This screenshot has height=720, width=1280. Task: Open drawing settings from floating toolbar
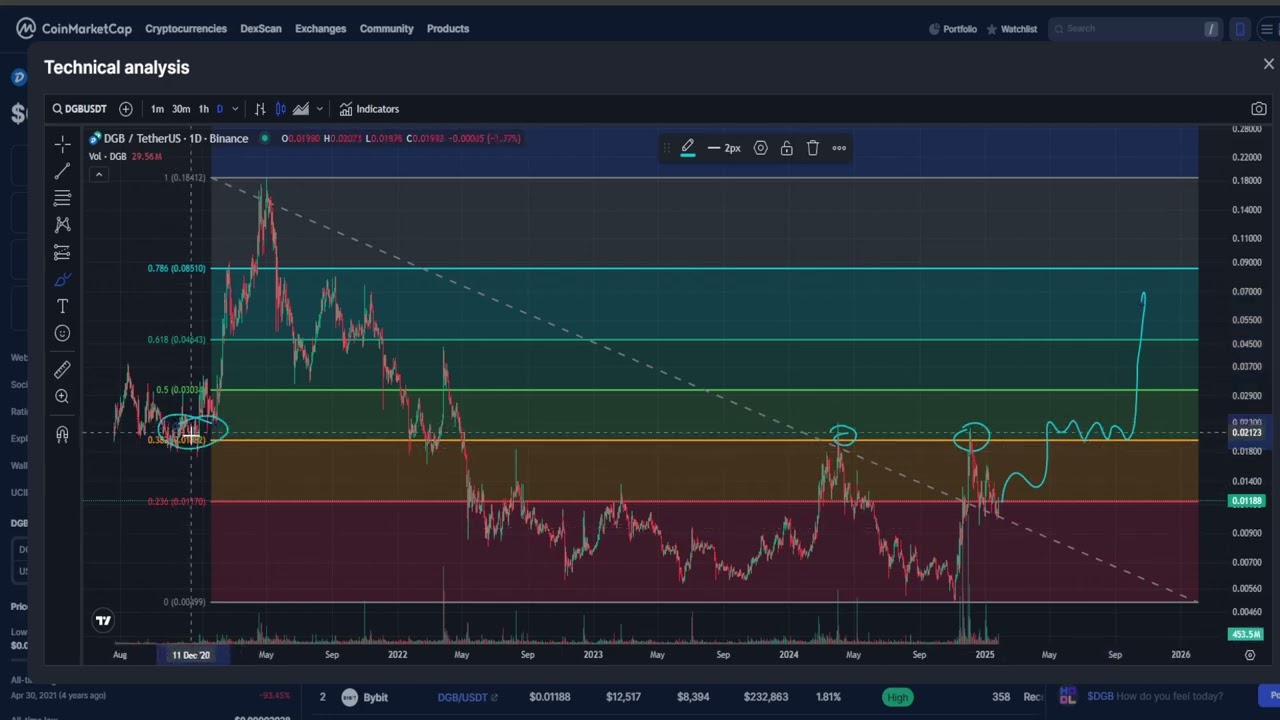coord(761,148)
